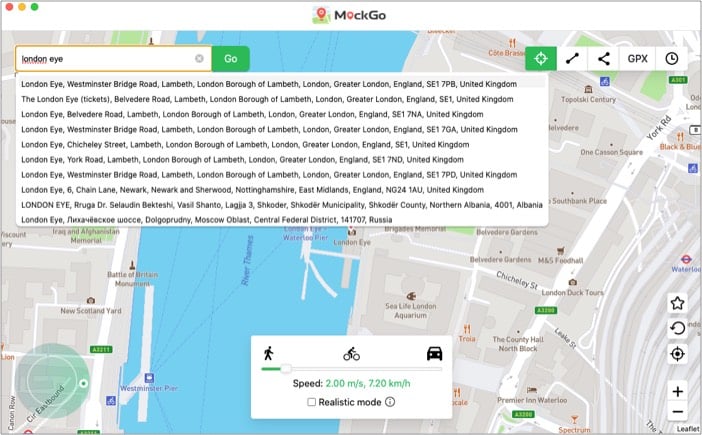This screenshot has height=435, width=702.
Task: Choose the London Eye SE1 7GA suggestion
Action: click(282, 130)
